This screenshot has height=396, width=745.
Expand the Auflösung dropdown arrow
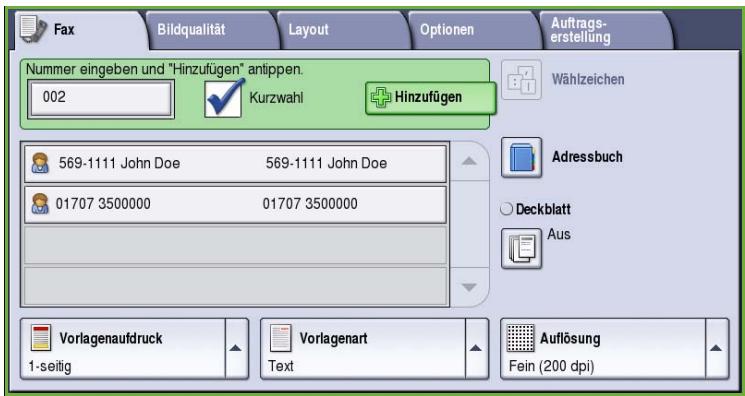click(x=716, y=348)
